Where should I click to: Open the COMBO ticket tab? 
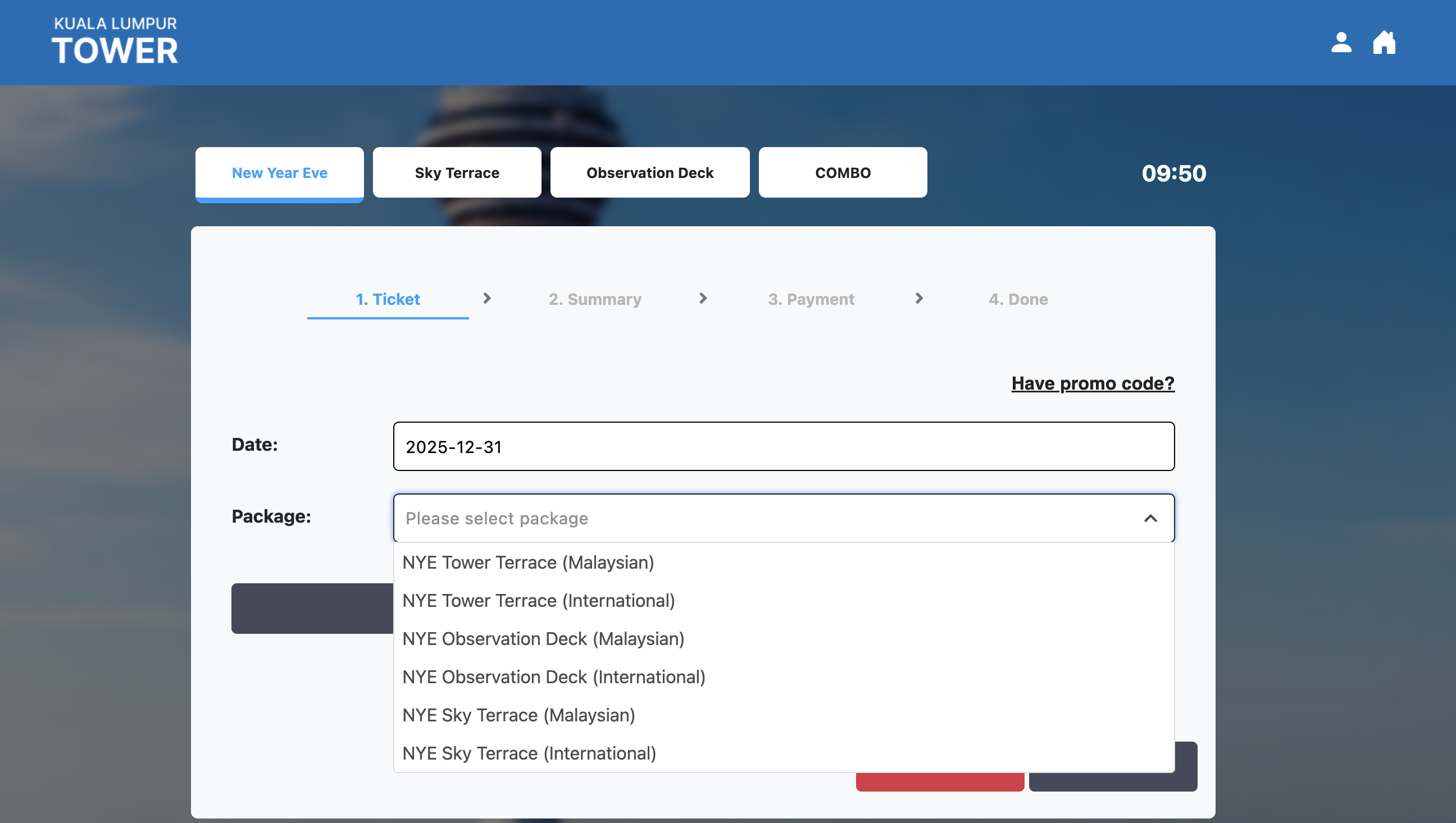coord(843,172)
